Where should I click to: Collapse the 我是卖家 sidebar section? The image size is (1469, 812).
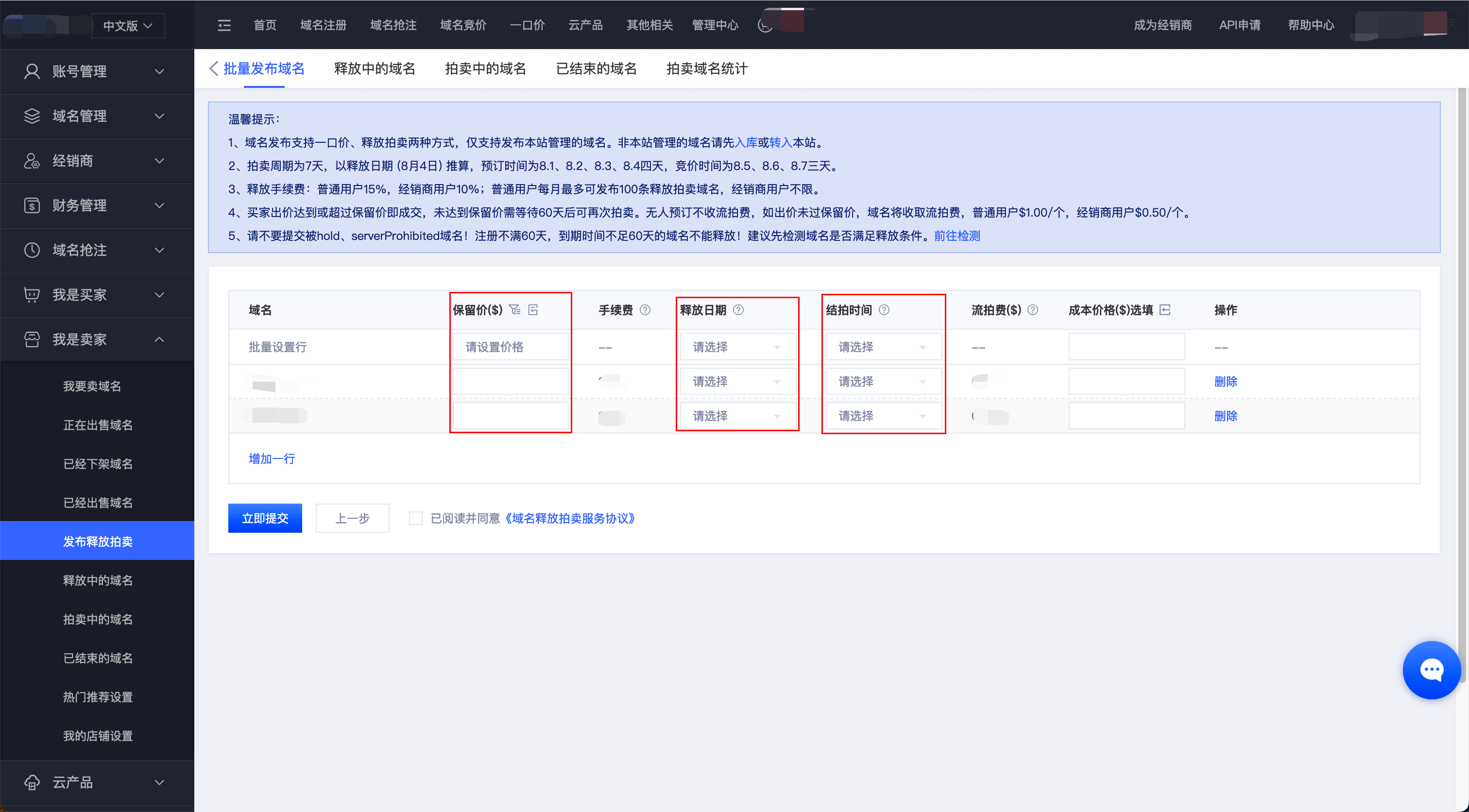tap(97, 339)
